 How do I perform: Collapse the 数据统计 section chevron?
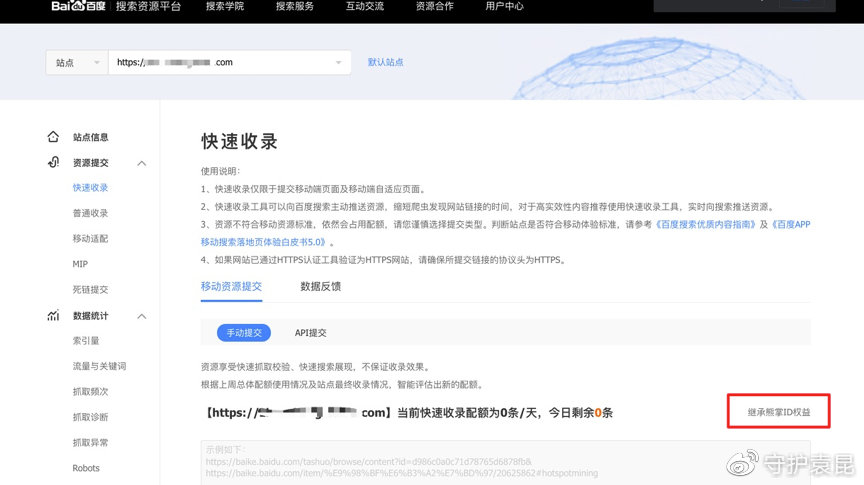pos(142,316)
